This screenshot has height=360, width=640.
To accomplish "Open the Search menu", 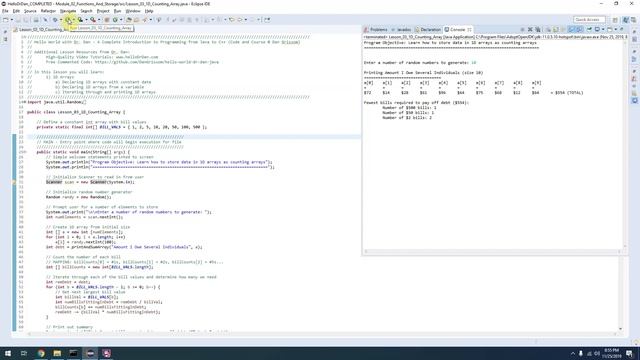I will (86, 11).
